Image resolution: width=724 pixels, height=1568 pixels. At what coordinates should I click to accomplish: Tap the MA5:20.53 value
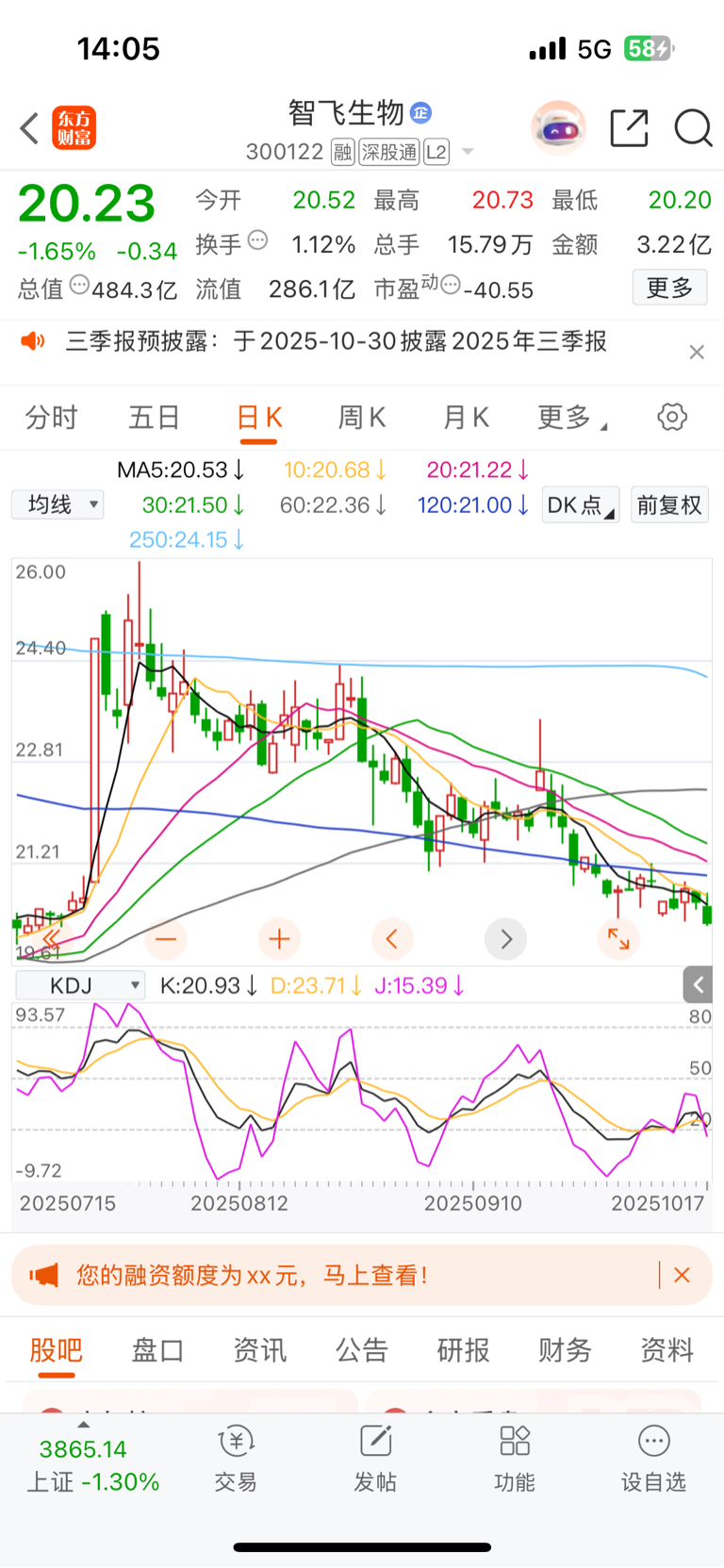tap(181, 470)
